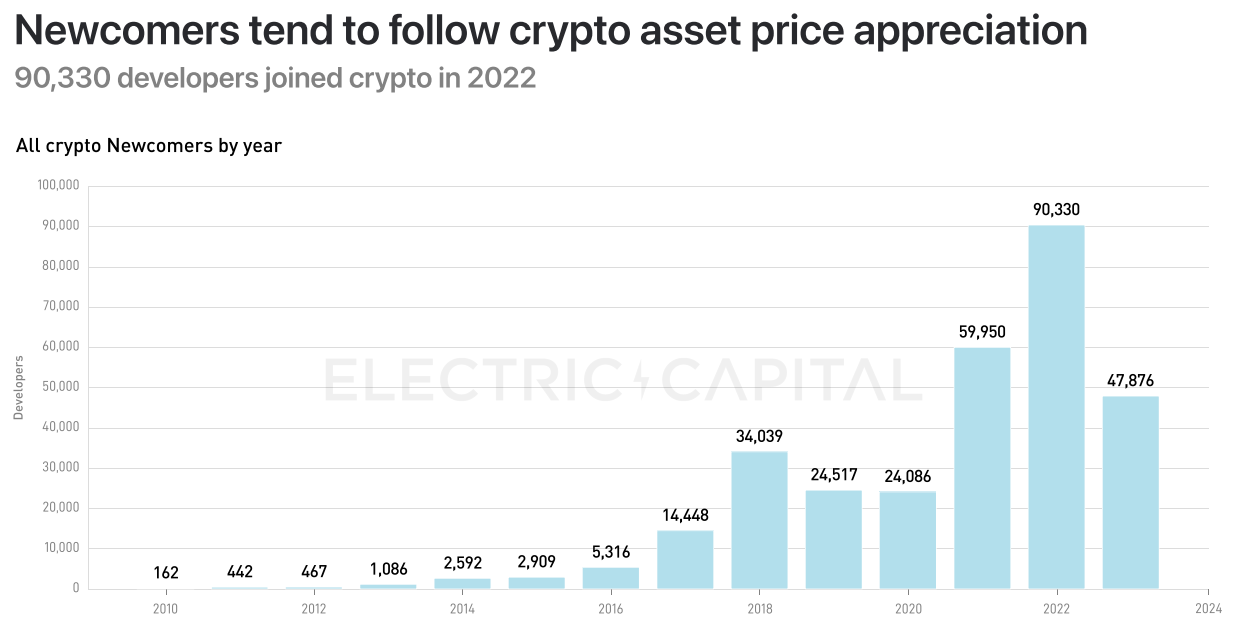The image size is (1237, 630).
Task: Click the 2021 bar in the chart
Action: click(982, 467)
